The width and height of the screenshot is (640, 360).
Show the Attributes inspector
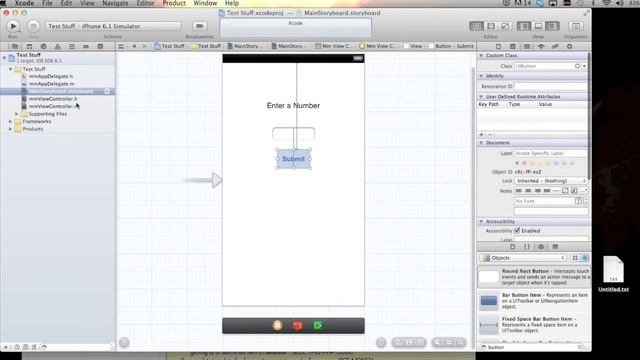click(541, 47)
